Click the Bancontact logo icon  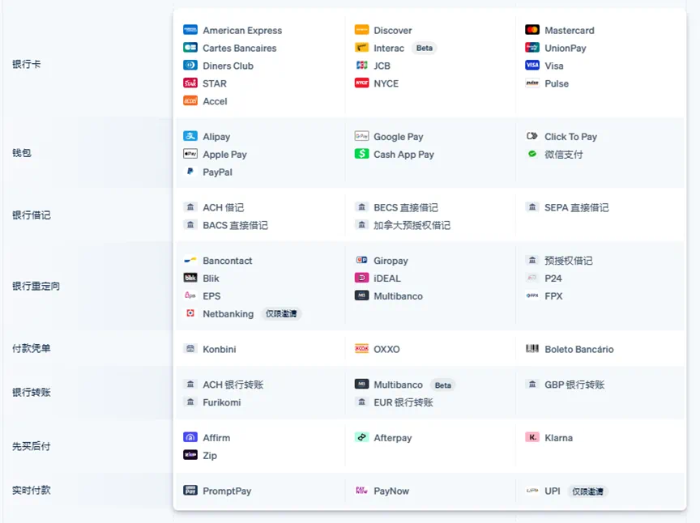point(190,260)
